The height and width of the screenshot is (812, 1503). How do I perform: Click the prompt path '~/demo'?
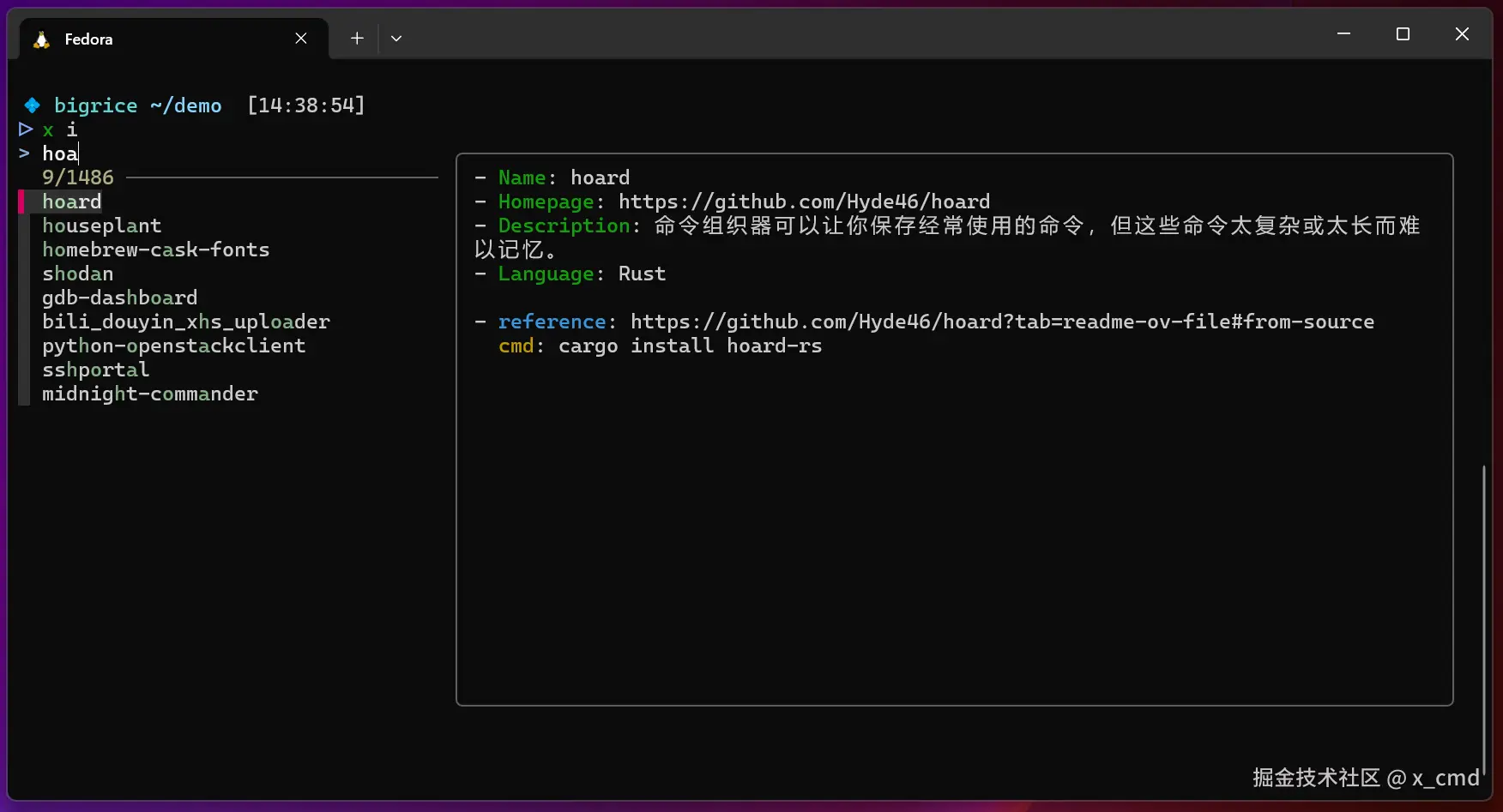click(x=186, y=105)
